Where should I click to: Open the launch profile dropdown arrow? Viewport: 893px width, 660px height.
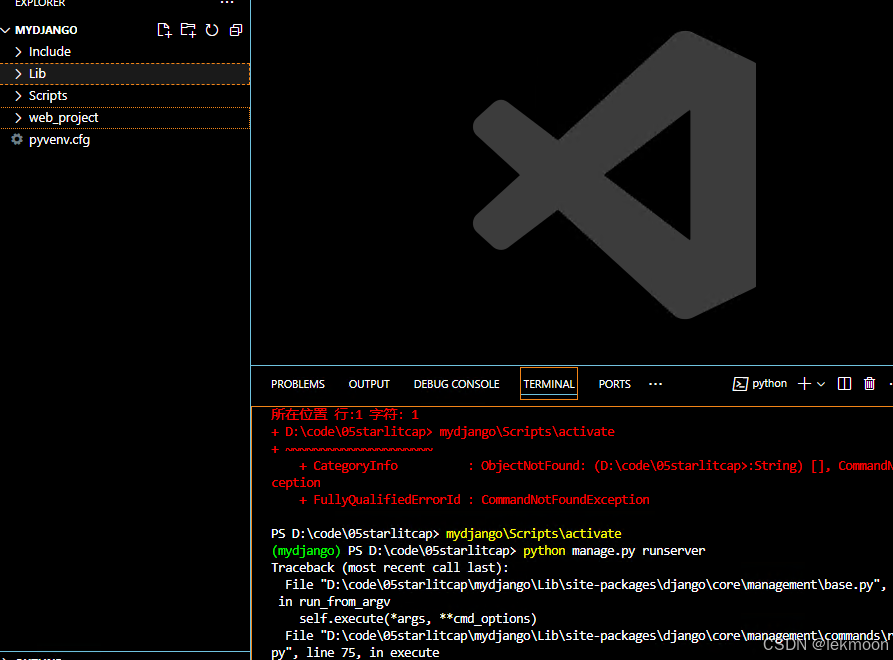tap(821, 384)
